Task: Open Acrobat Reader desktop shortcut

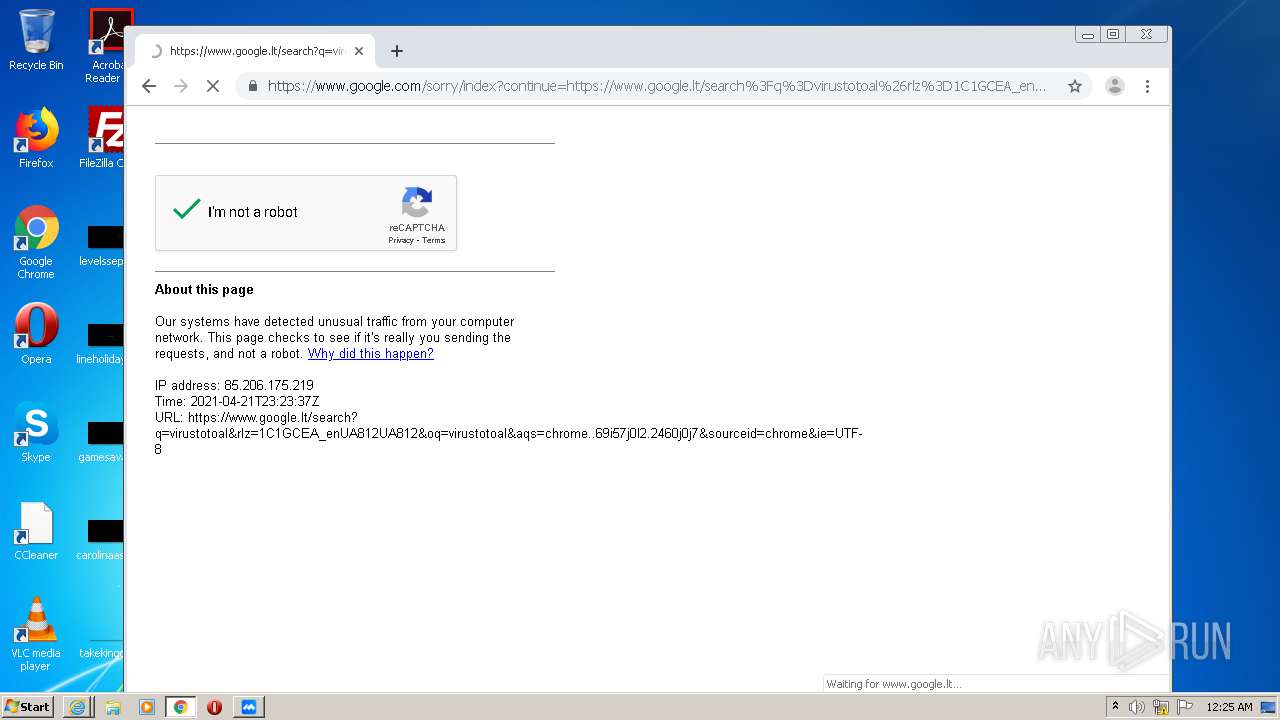Action: 104,45
